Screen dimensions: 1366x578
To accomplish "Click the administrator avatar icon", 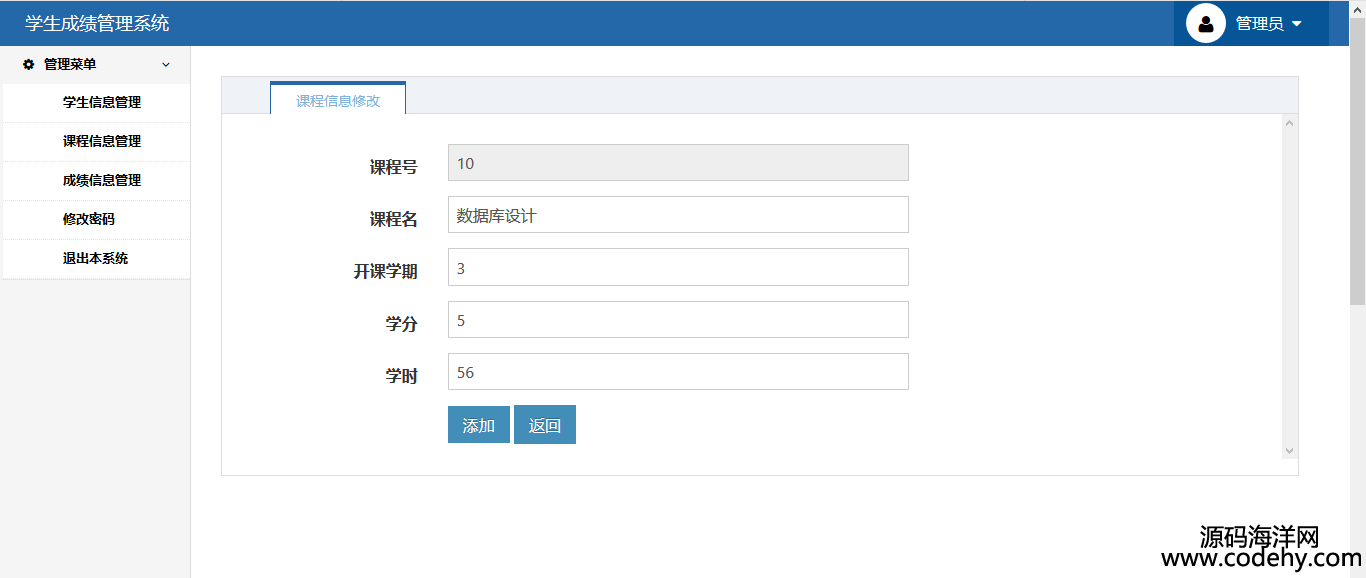I will click(x=1205, y=24).
